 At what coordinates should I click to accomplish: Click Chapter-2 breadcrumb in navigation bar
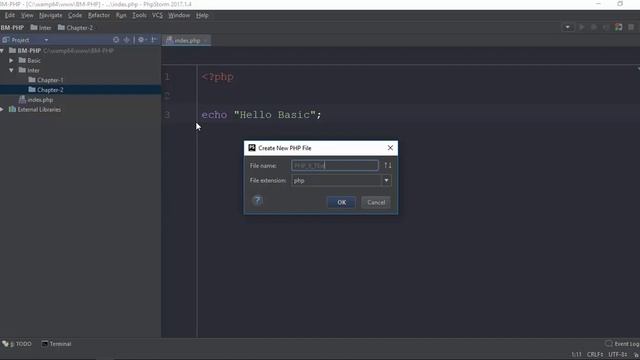(76, 28)
